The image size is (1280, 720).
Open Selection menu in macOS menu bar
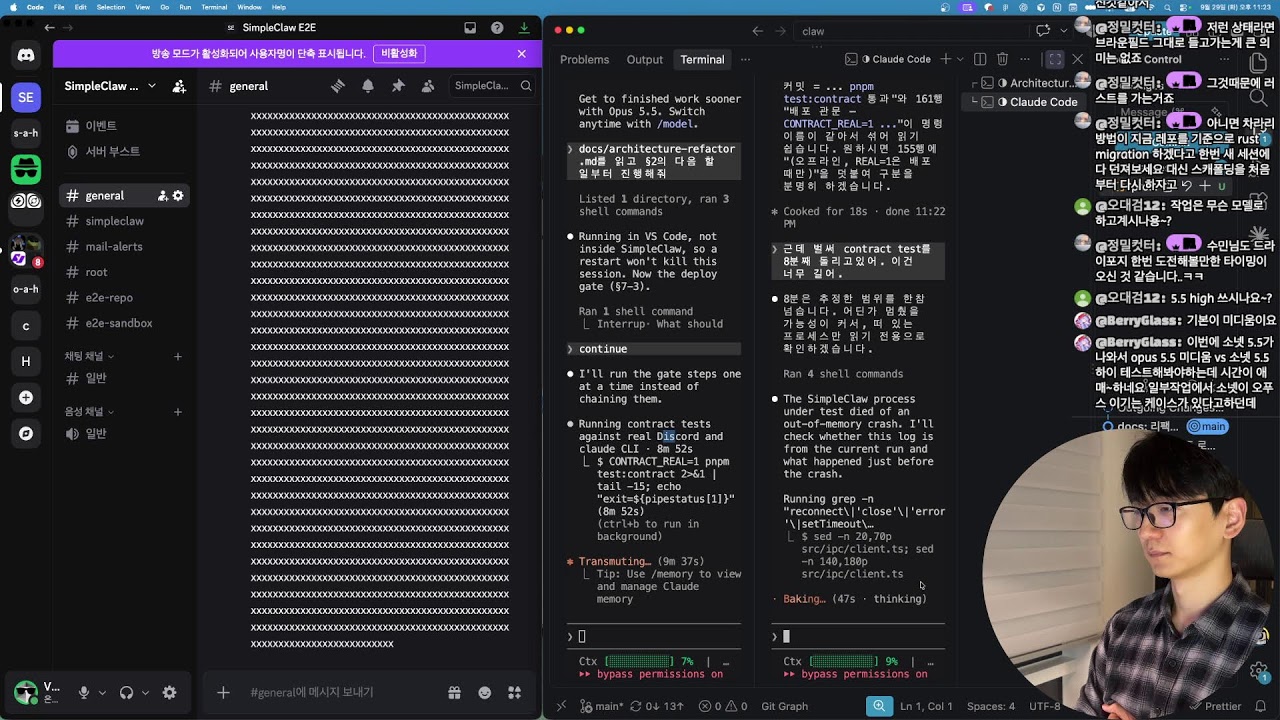pos(111,7)
